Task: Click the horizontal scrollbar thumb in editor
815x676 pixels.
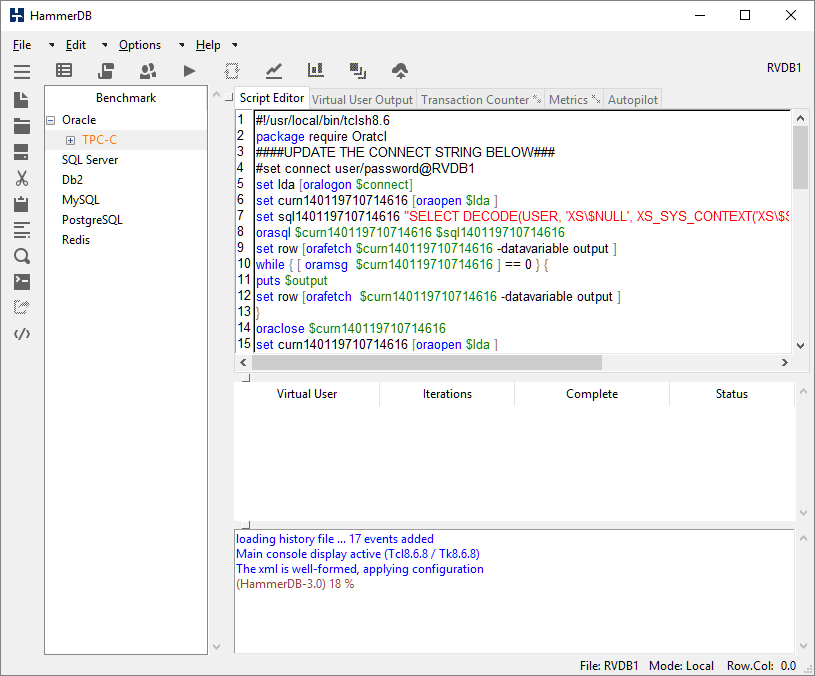Action: tap(427, 362)
